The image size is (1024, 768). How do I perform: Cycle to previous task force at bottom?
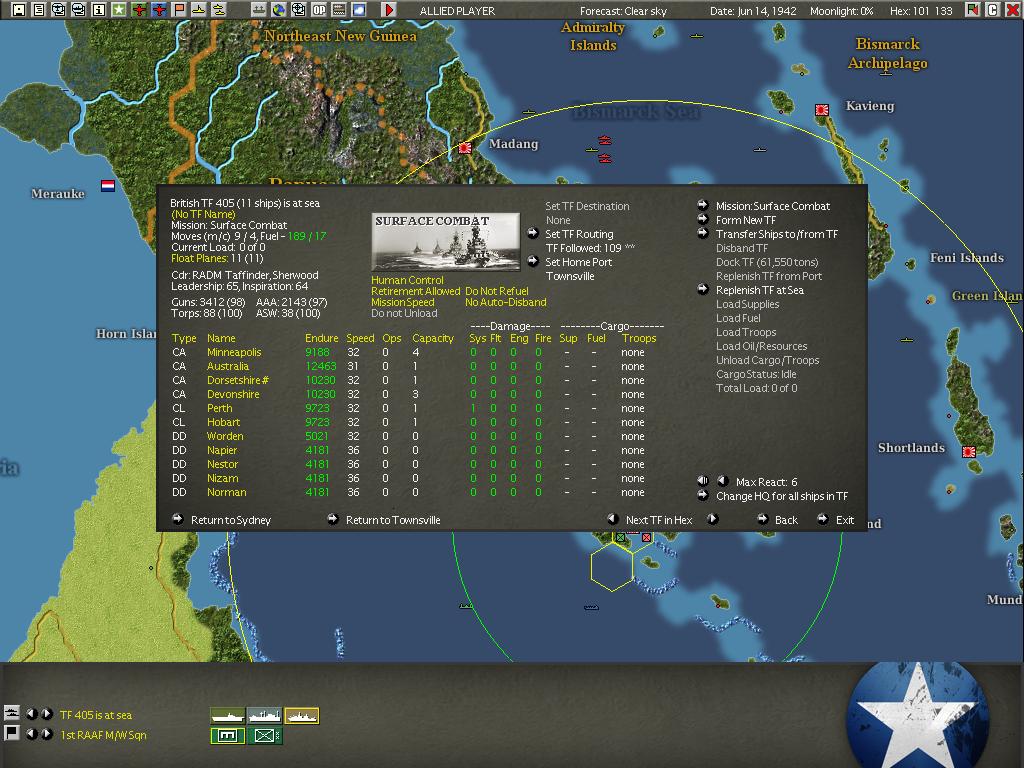31,714
